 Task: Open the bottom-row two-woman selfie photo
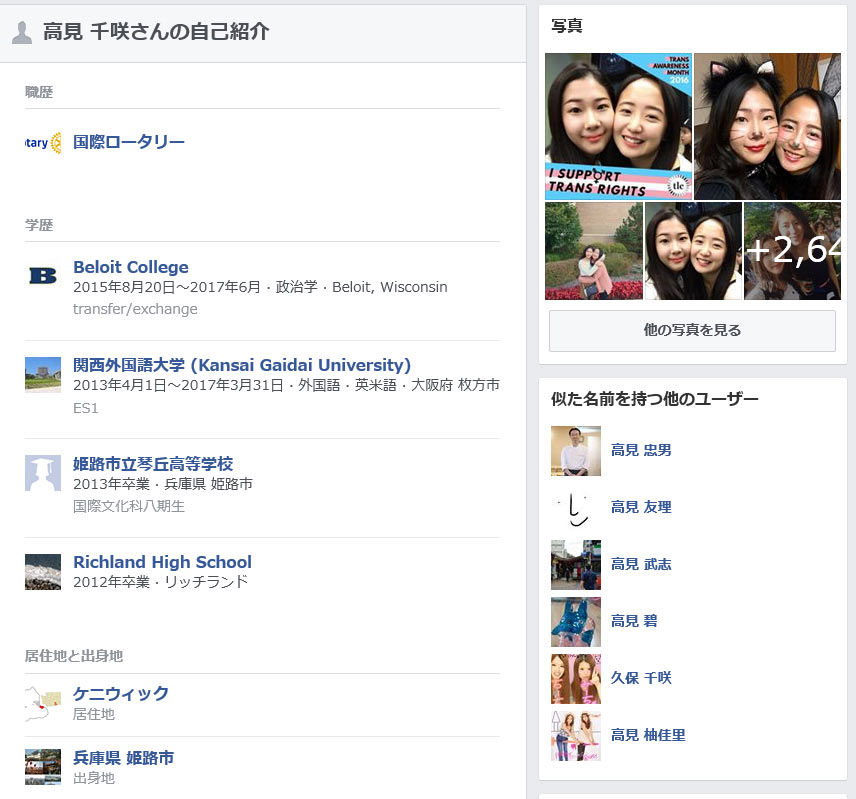(x=693, y=251)
